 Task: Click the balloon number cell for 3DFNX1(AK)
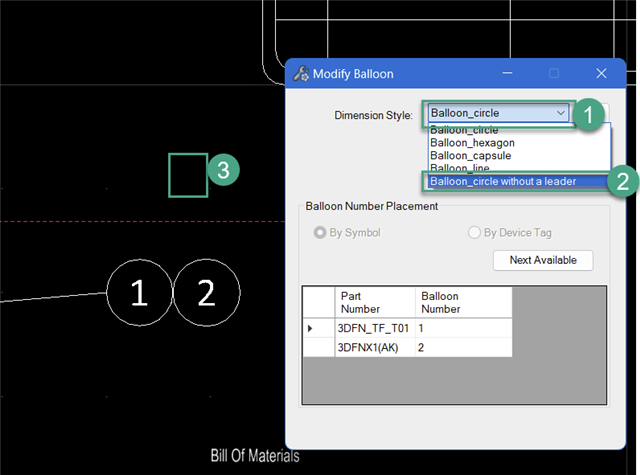(463, 346)
